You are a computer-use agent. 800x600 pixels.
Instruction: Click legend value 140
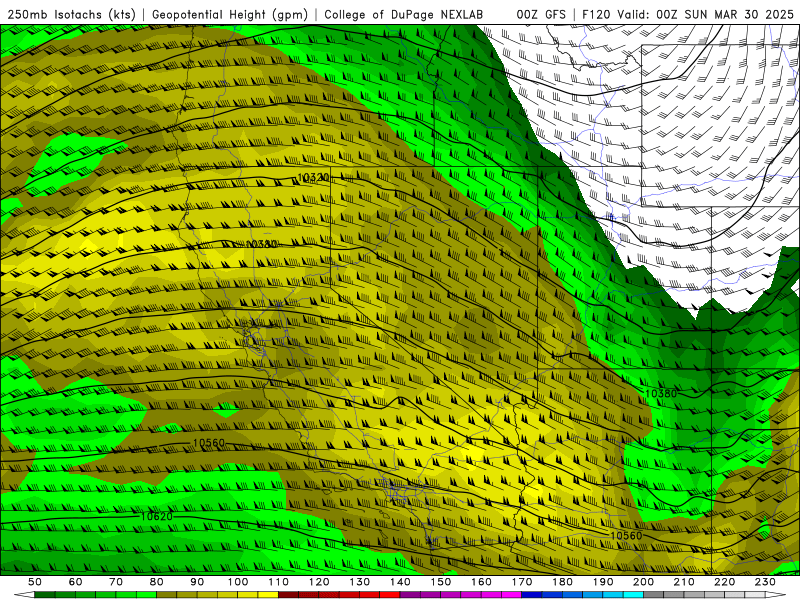[x=400, y=582]
